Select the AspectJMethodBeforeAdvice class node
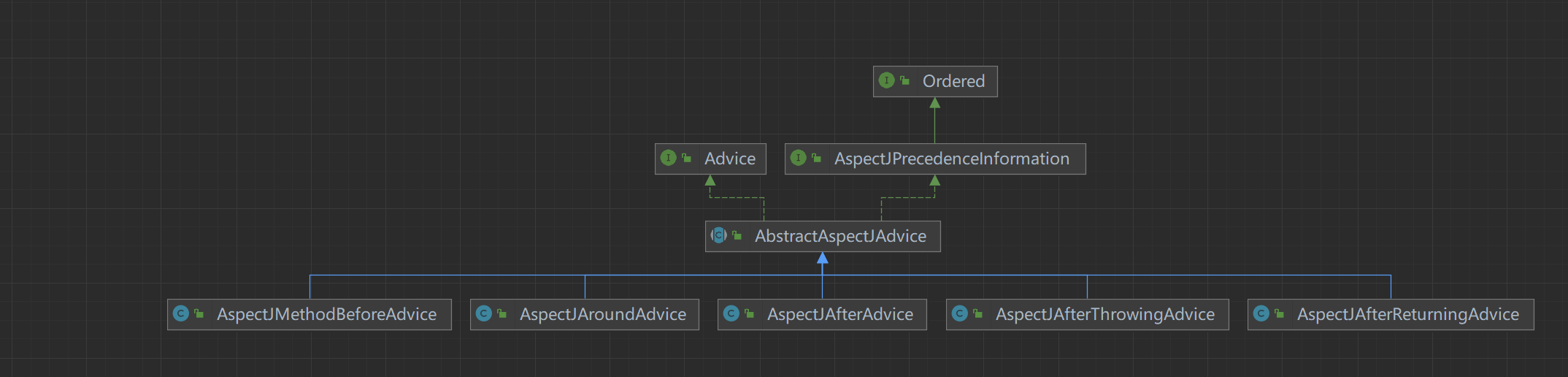The height and width of the screenshot is (377, 1568). [310, 314]
